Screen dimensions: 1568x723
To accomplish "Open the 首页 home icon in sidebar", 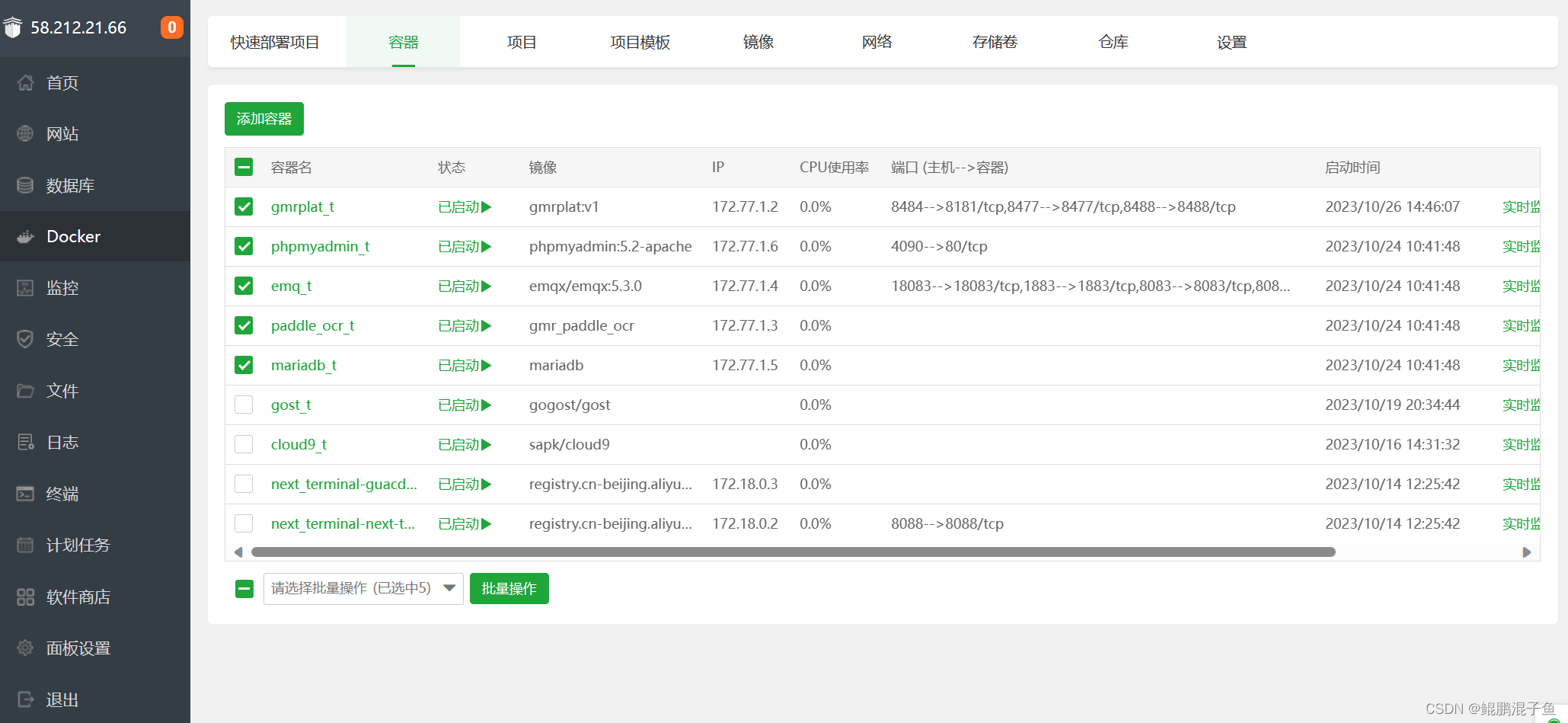I will pos(26,82).
